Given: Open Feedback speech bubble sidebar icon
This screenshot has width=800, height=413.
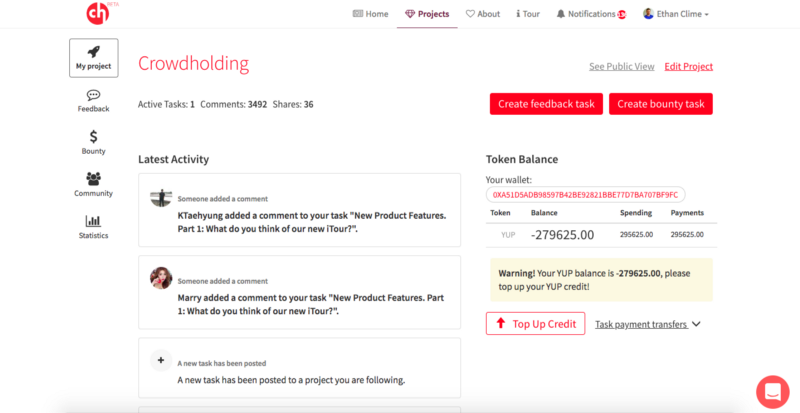Looking at the screenshot, I should (93, 95).
